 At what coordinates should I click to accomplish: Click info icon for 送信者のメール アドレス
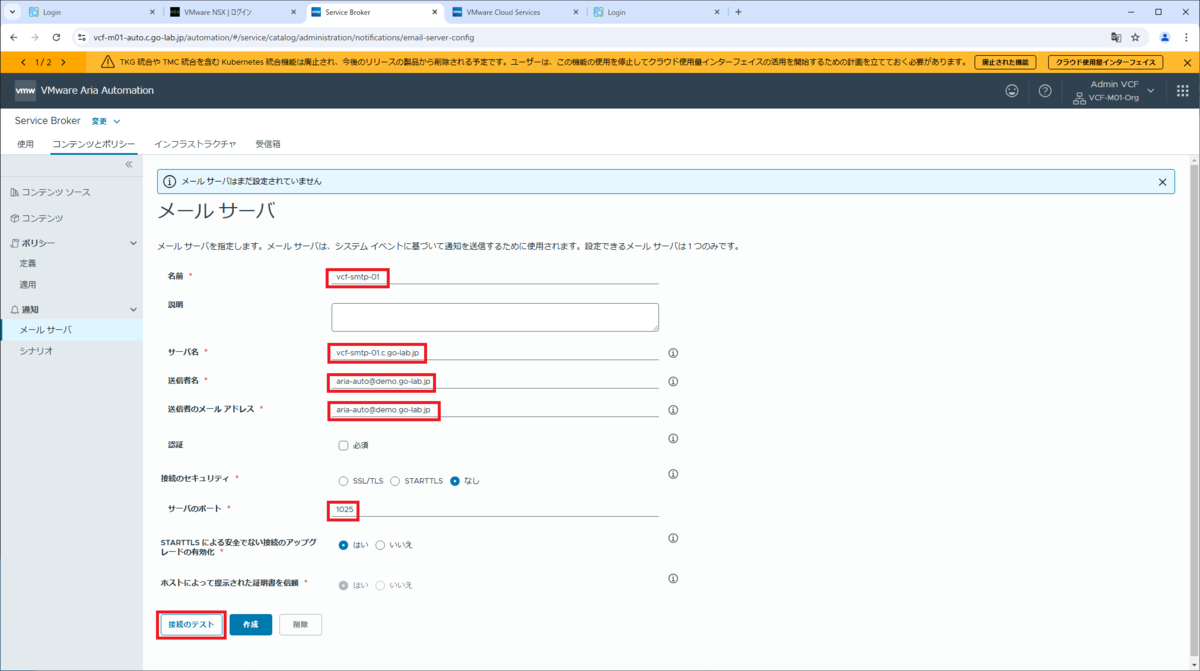point(673,410)
